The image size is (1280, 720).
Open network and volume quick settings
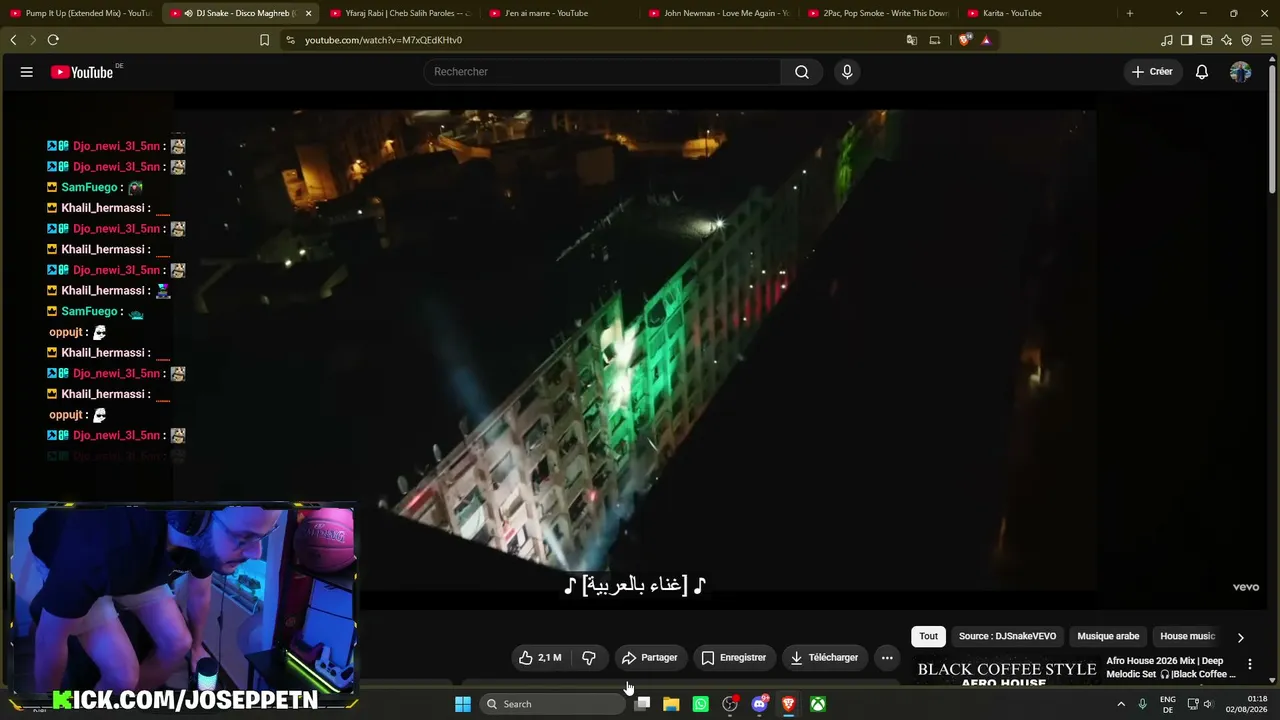(1200, 704)
